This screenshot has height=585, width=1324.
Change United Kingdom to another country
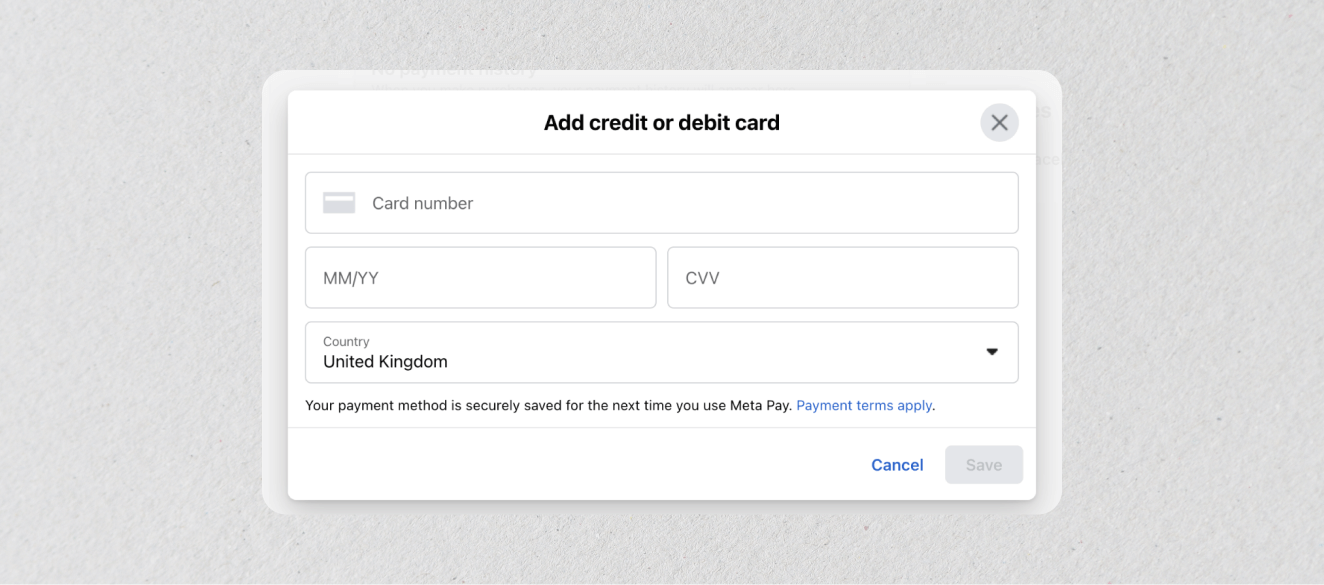coord(661,352)
